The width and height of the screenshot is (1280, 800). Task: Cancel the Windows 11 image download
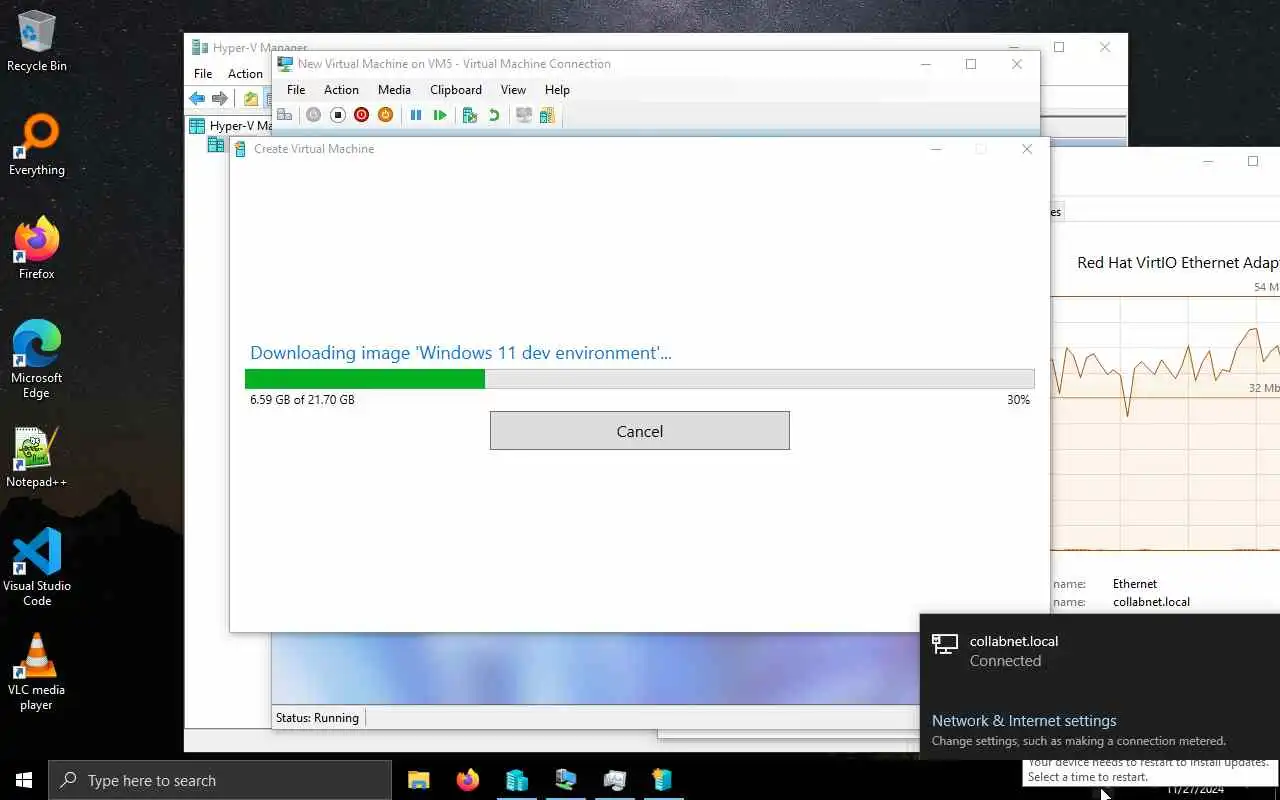(640, 431)
